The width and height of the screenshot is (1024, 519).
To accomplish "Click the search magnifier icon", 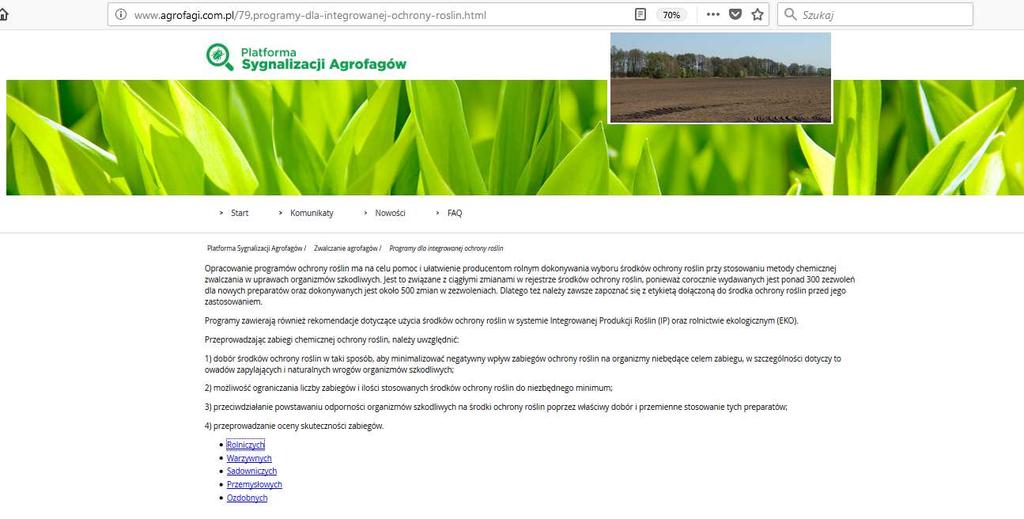I will (x=790, y=14).
